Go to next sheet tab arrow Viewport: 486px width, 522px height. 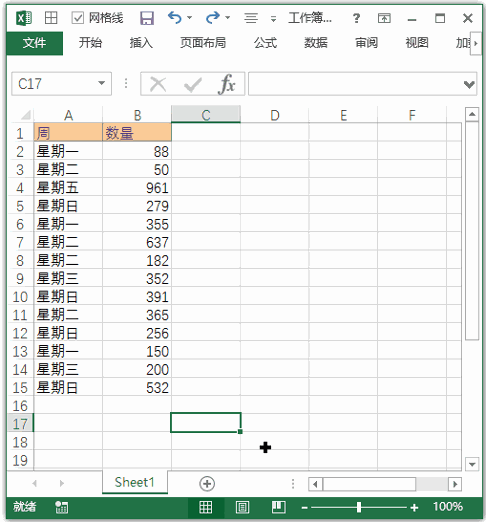point(62,483)
